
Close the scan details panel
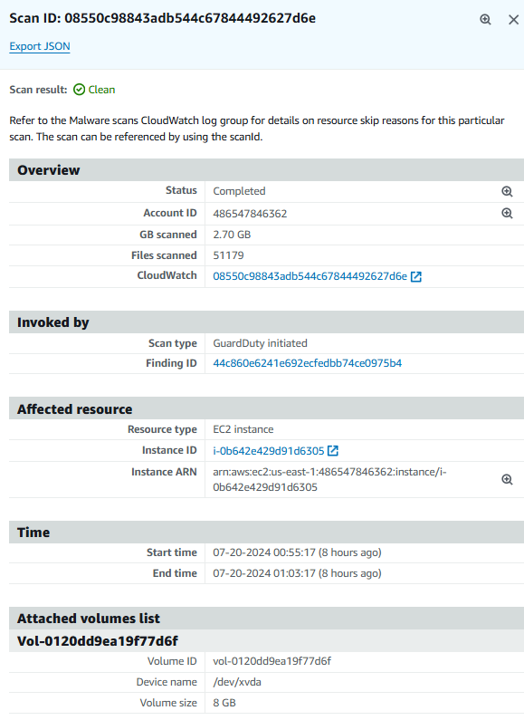coord(513,19)
